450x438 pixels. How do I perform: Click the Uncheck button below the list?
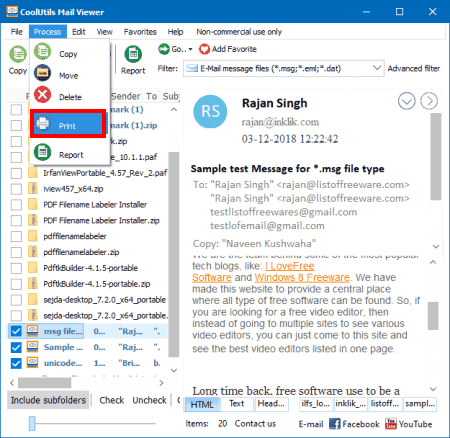point(149,400)
